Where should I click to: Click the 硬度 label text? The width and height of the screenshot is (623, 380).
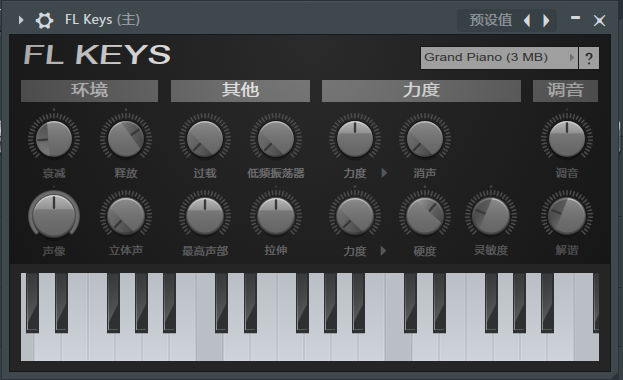point(425,251)
